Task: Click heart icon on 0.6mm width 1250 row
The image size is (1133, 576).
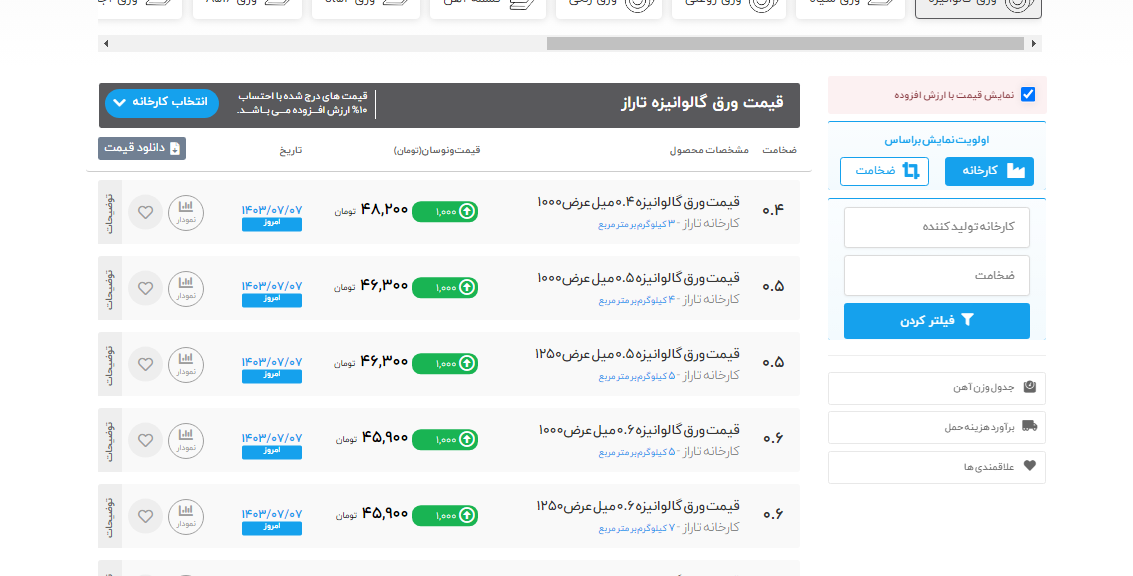Action: coord(146,516)
